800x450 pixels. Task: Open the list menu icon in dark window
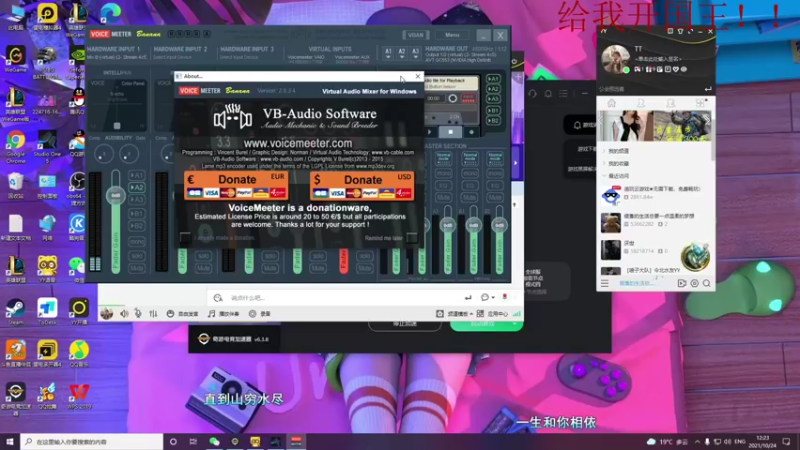tap(563, 94)
